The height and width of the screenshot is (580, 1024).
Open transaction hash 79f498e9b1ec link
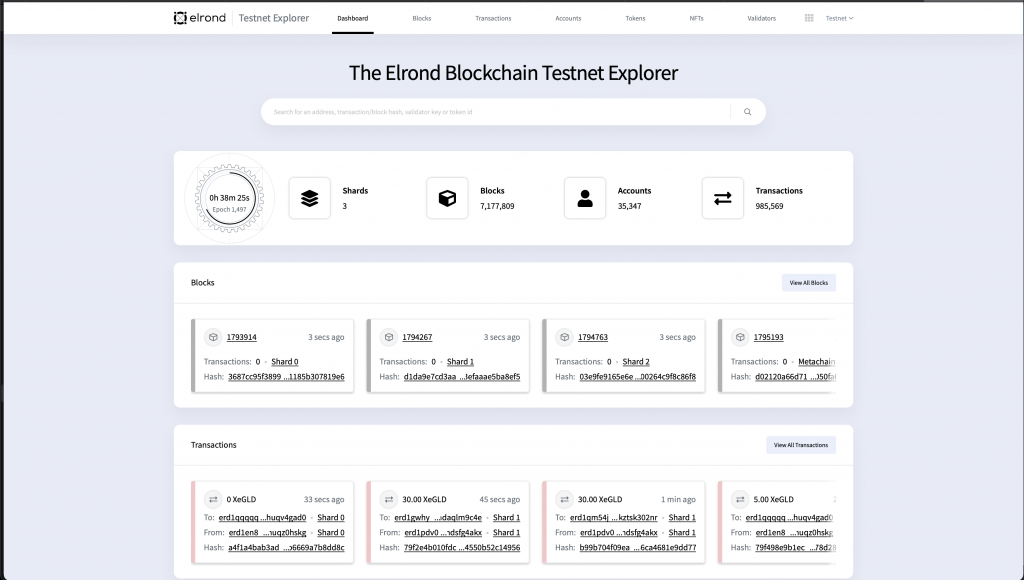pos(795,547)
